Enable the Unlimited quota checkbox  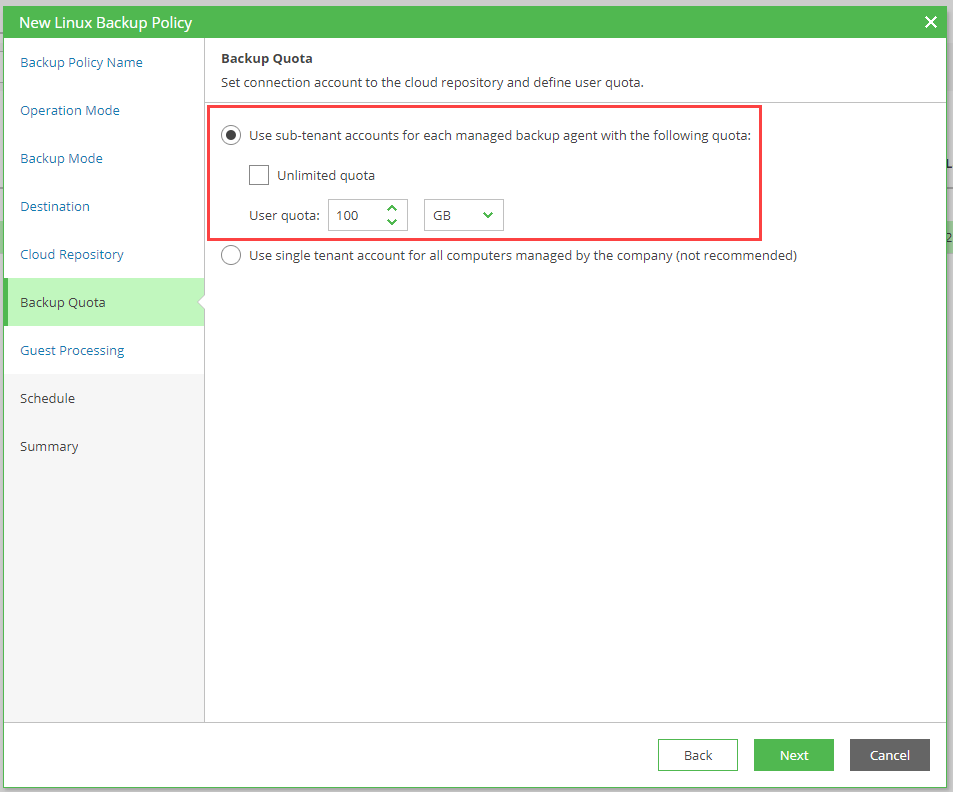[259, 175]
